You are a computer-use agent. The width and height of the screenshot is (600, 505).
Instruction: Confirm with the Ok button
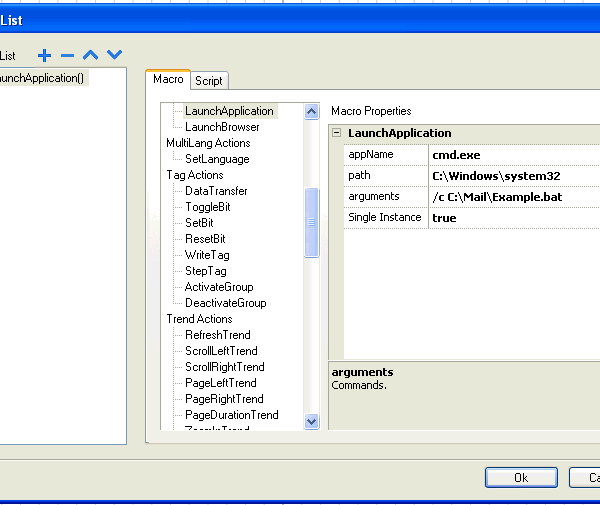tap(521, 477)
